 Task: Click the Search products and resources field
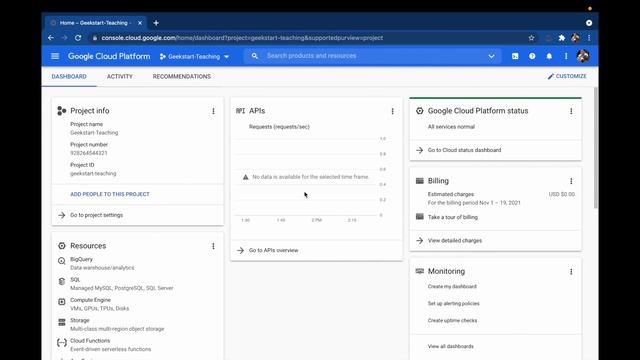(x=373, y=56)
